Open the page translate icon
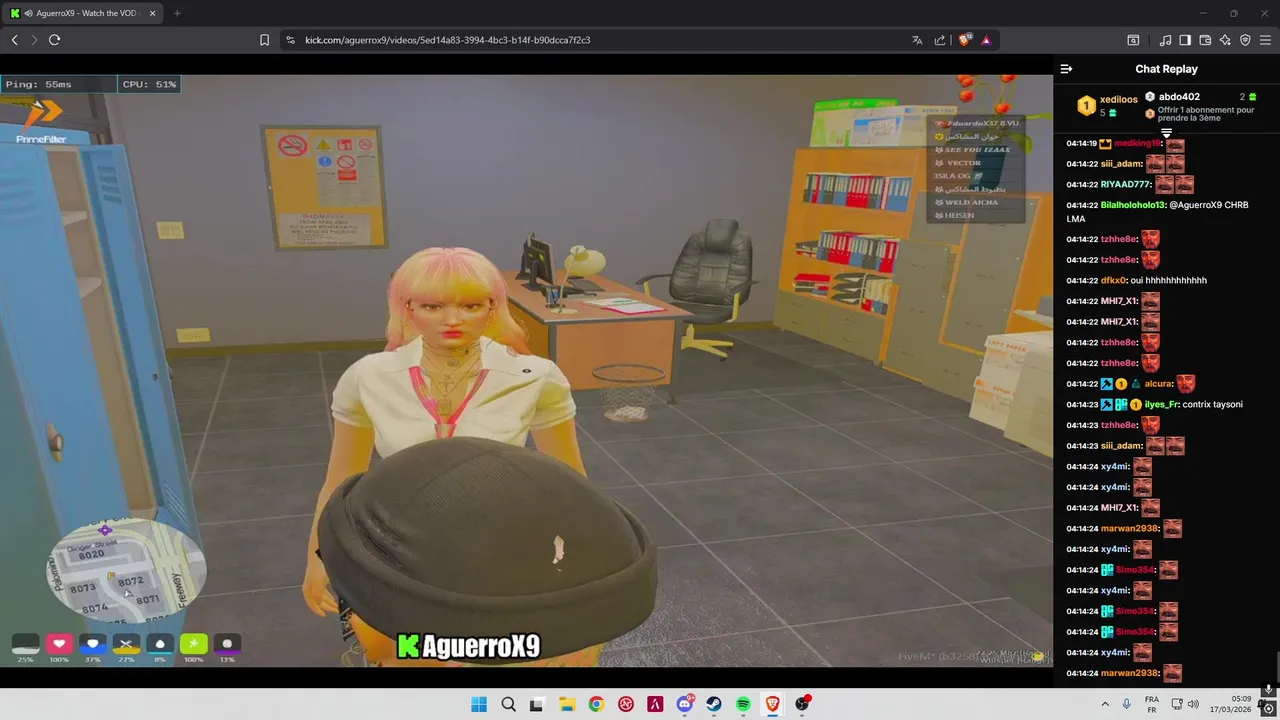 click(917, 40)
